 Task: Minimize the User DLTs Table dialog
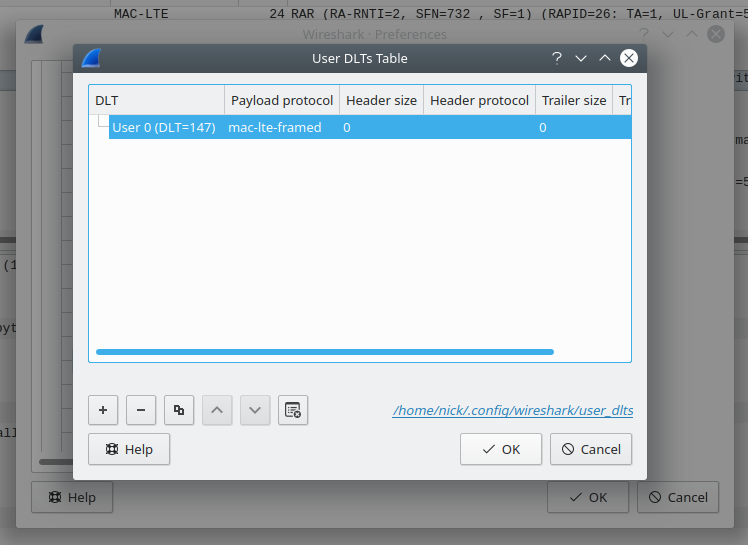coord(581,58)
